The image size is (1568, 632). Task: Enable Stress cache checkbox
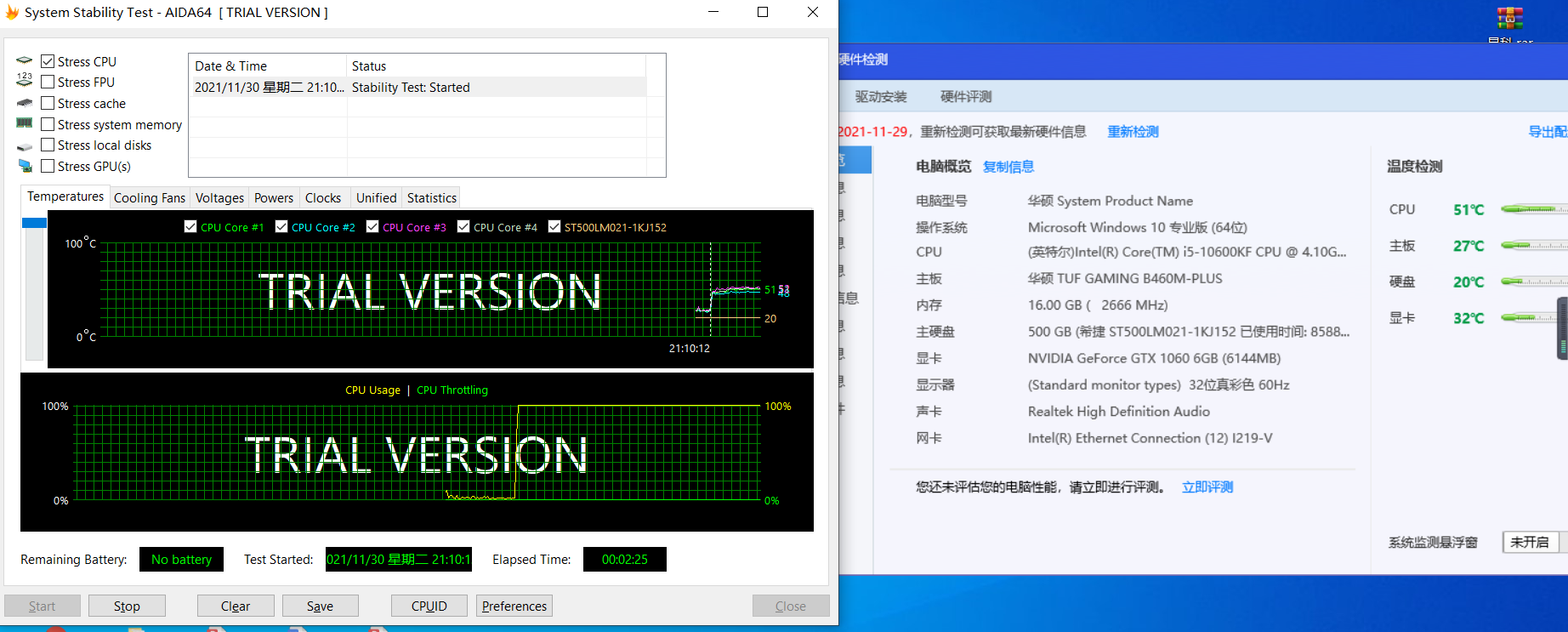[48, 103]
